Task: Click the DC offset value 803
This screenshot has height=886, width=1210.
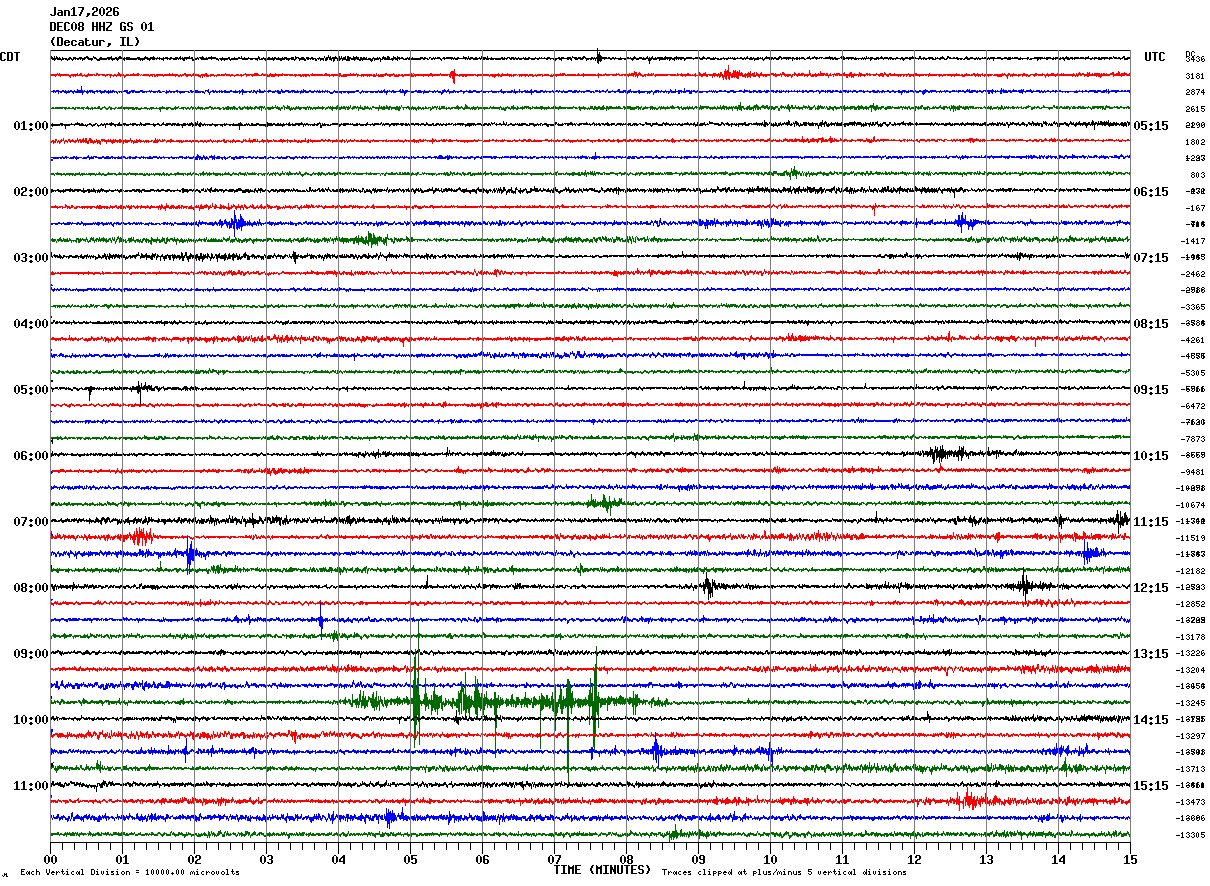Action: pyautogui.click(x=1197, y=175)
